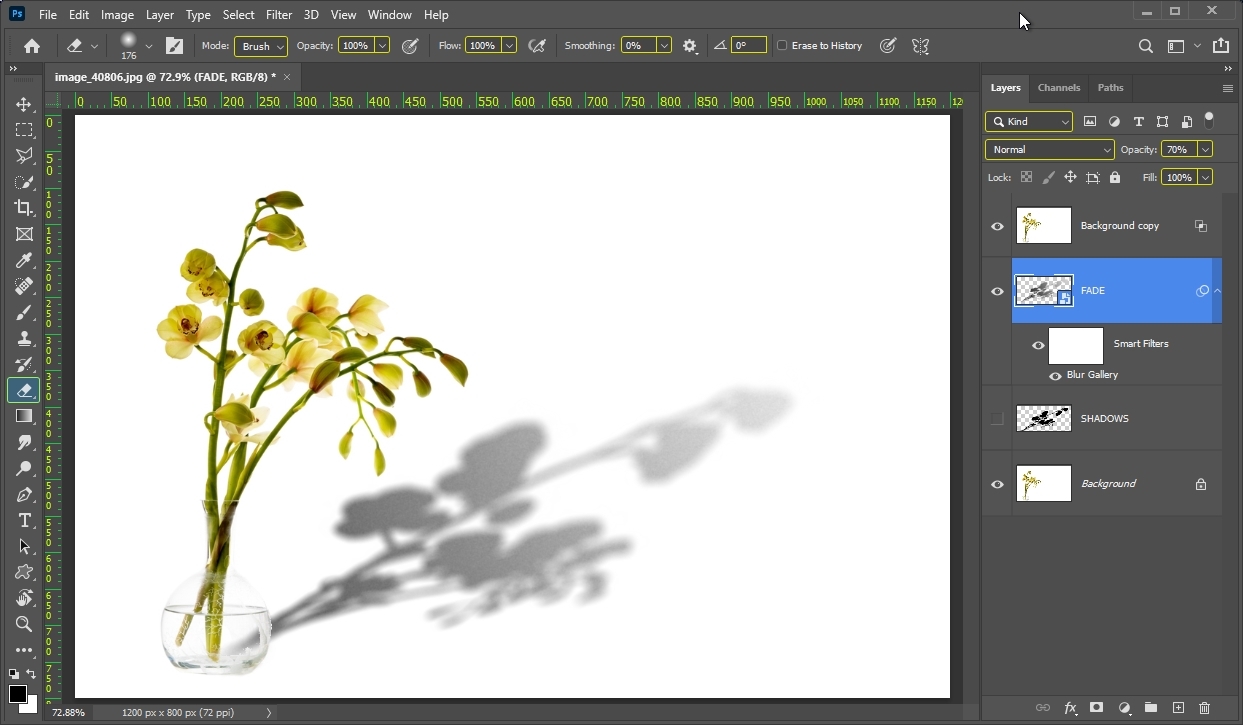Click the brush angle input field

[749, 46]
